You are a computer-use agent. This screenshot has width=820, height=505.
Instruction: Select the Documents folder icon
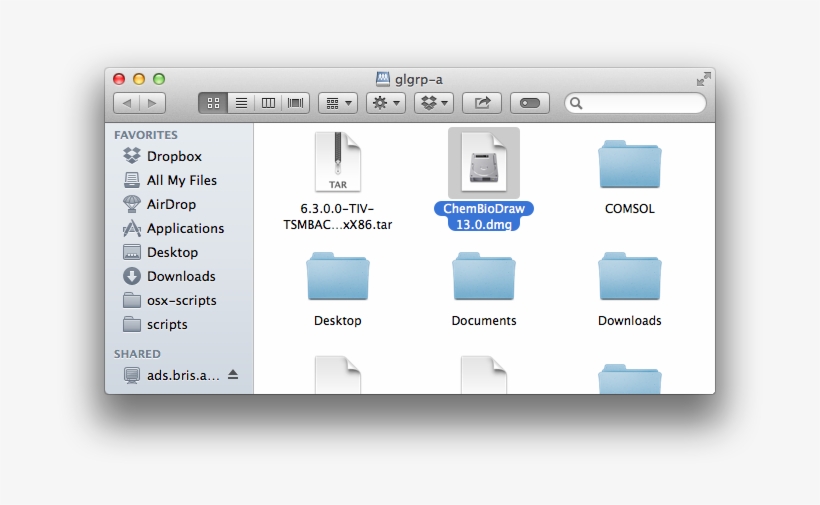(x=484, y=276)
